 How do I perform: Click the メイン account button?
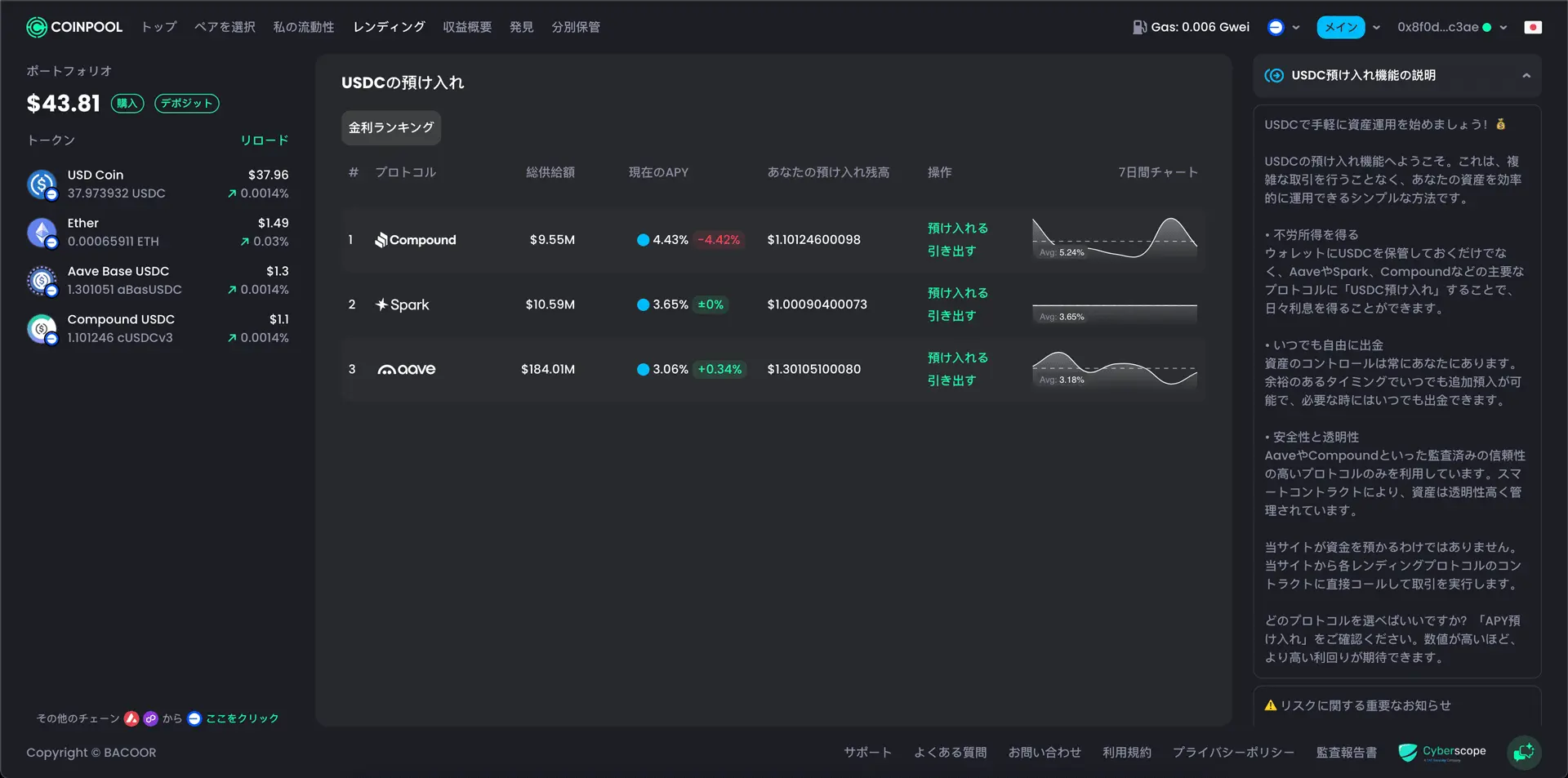pyautogui.click(x=1341, y=27)
